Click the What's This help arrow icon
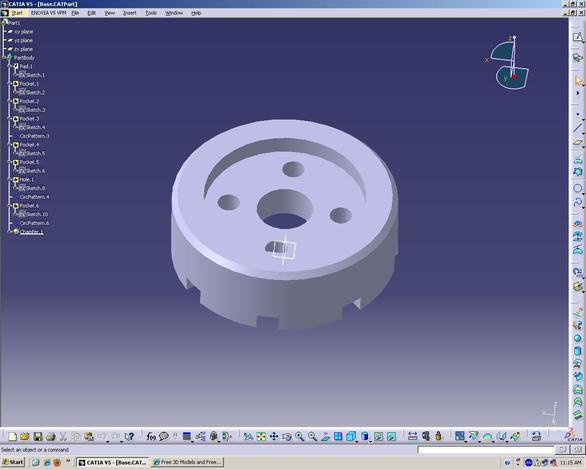The width and height of the screenshot is (586, 469). [129, 436]
